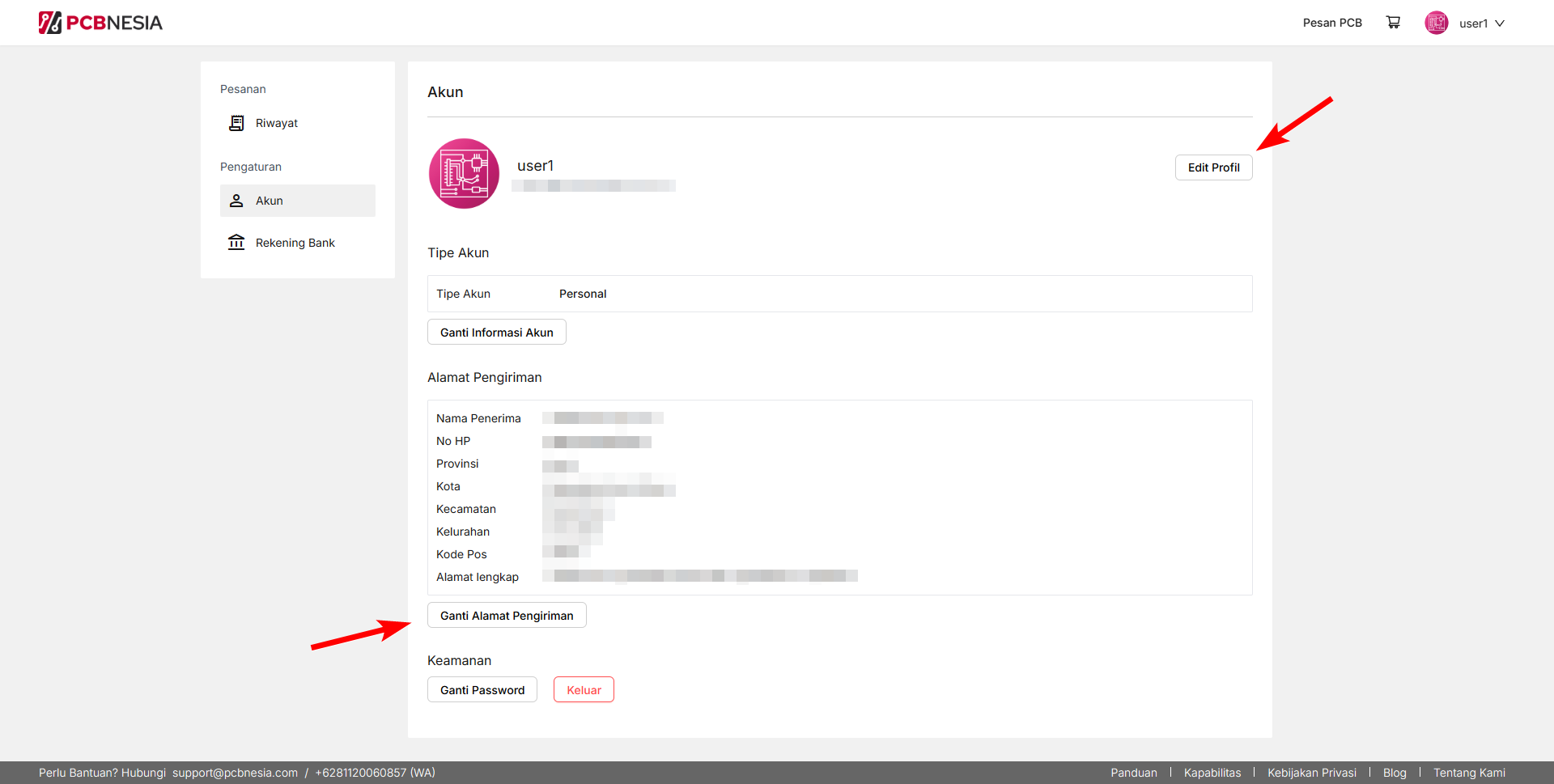
Task: Click Ganti Password button
Action: point(482,690)
